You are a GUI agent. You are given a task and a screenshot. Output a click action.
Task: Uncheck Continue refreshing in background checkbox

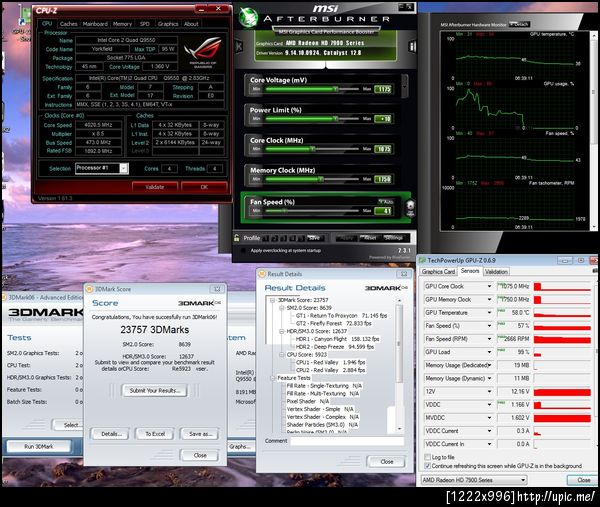pos(427,466)
